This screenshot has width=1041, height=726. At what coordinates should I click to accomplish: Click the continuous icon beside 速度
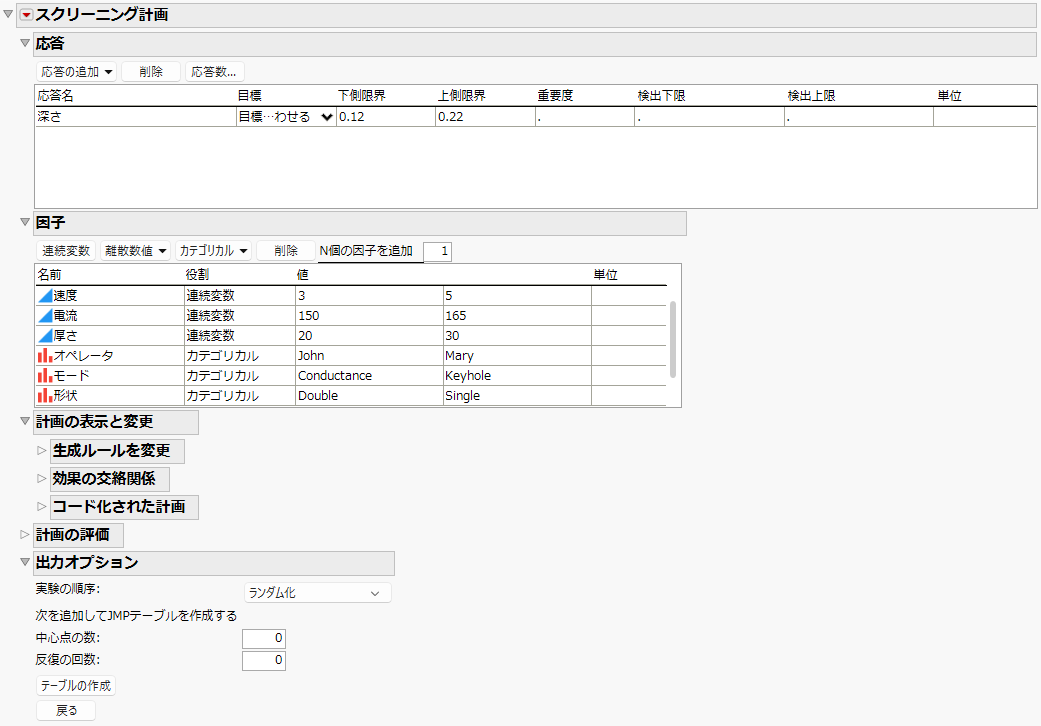tap(45, 296)
